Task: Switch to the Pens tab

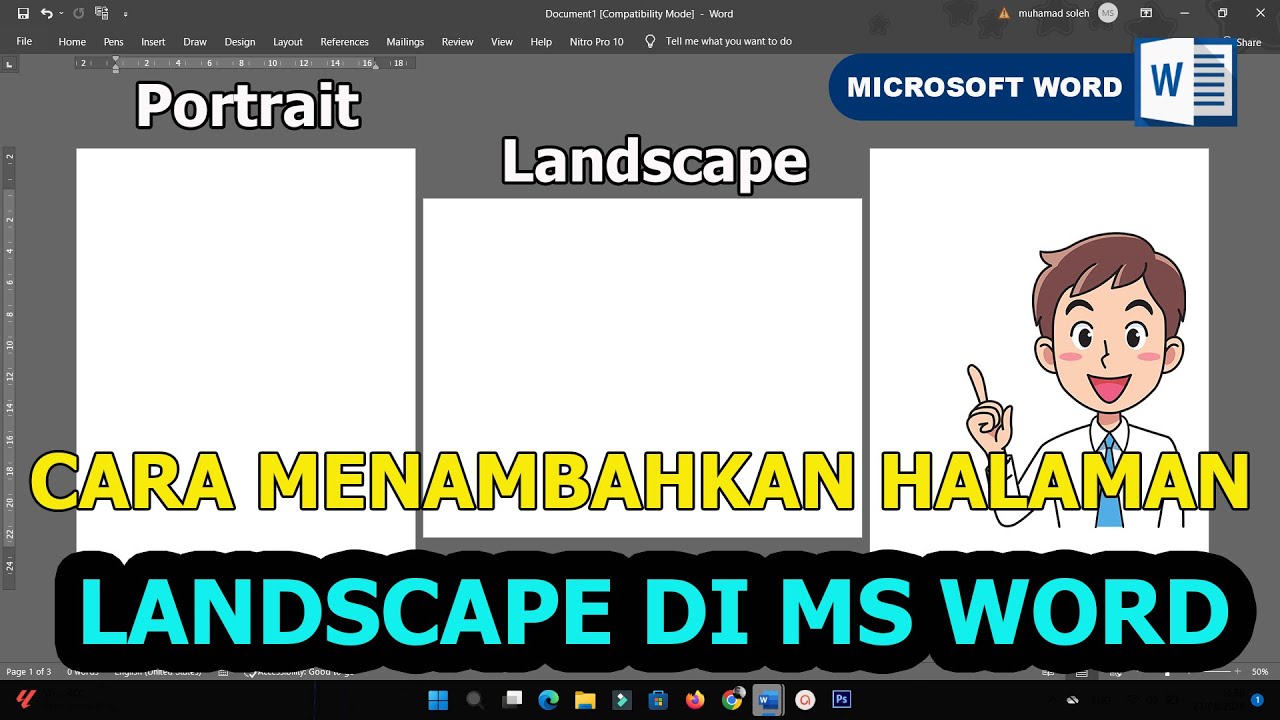Action: tap(113, 42)
